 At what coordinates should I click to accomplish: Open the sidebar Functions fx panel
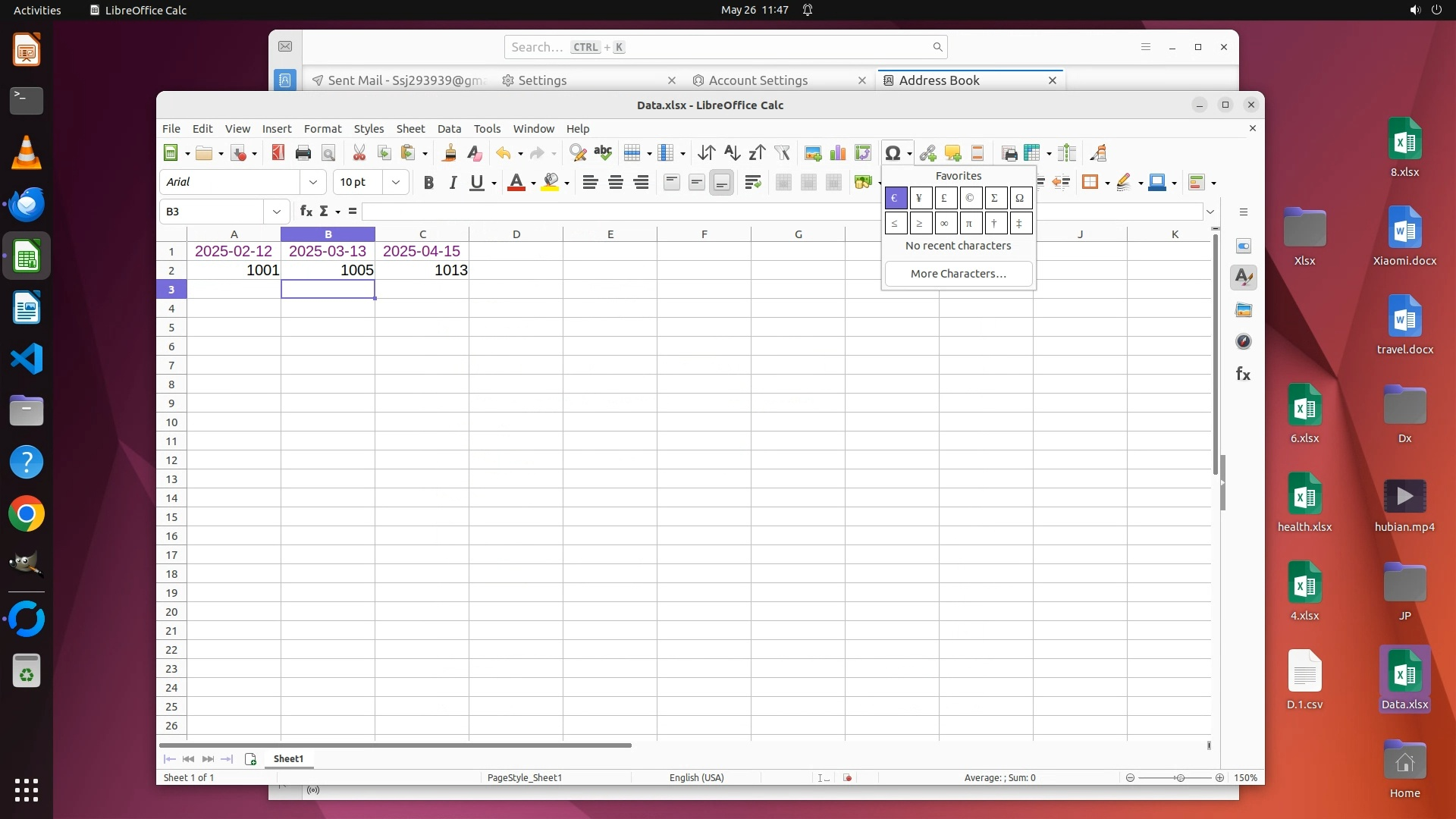(1243, 374)
